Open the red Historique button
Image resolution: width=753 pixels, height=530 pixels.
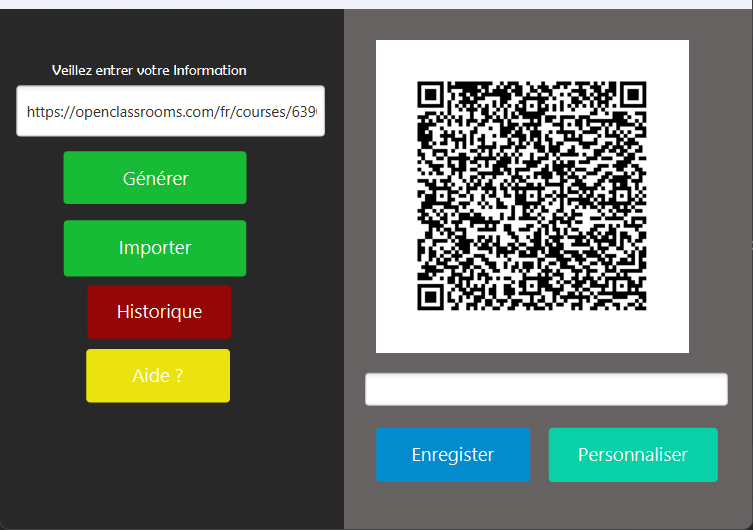[x=159, y=312]
